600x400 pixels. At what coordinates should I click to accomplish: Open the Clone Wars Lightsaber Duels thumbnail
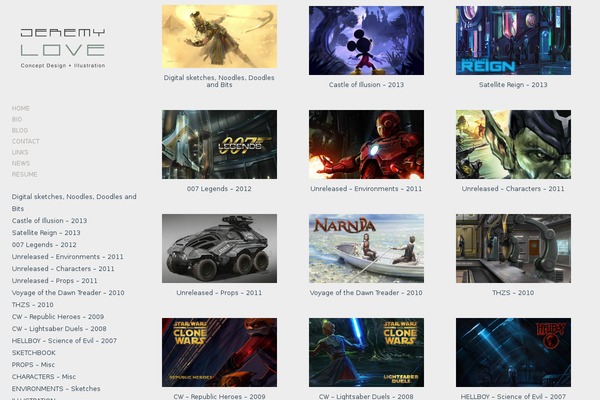point(366,352)
